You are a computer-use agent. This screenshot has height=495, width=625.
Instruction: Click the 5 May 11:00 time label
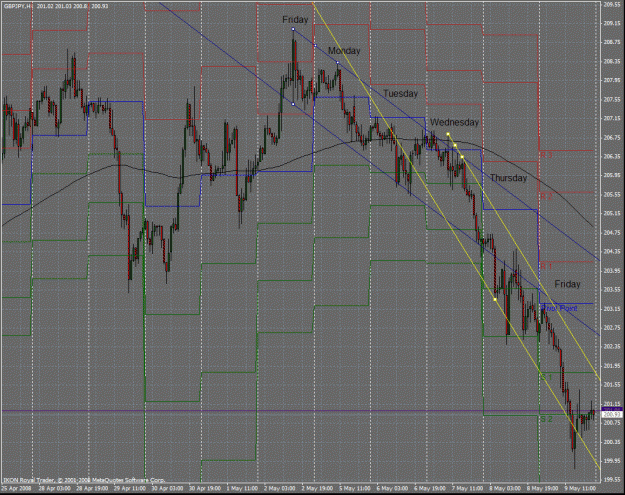click(355, 488)
